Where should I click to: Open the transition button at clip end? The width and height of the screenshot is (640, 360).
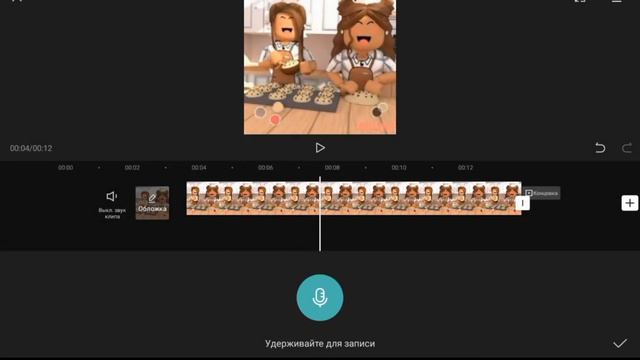[x=522, y=203]
